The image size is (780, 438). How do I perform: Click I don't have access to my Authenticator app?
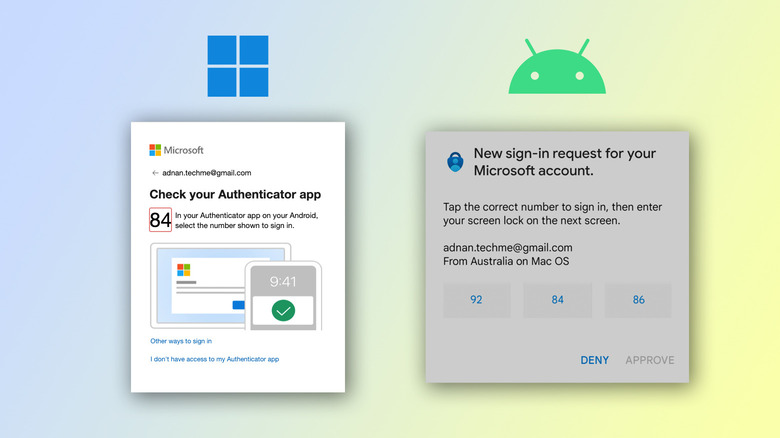215,359
